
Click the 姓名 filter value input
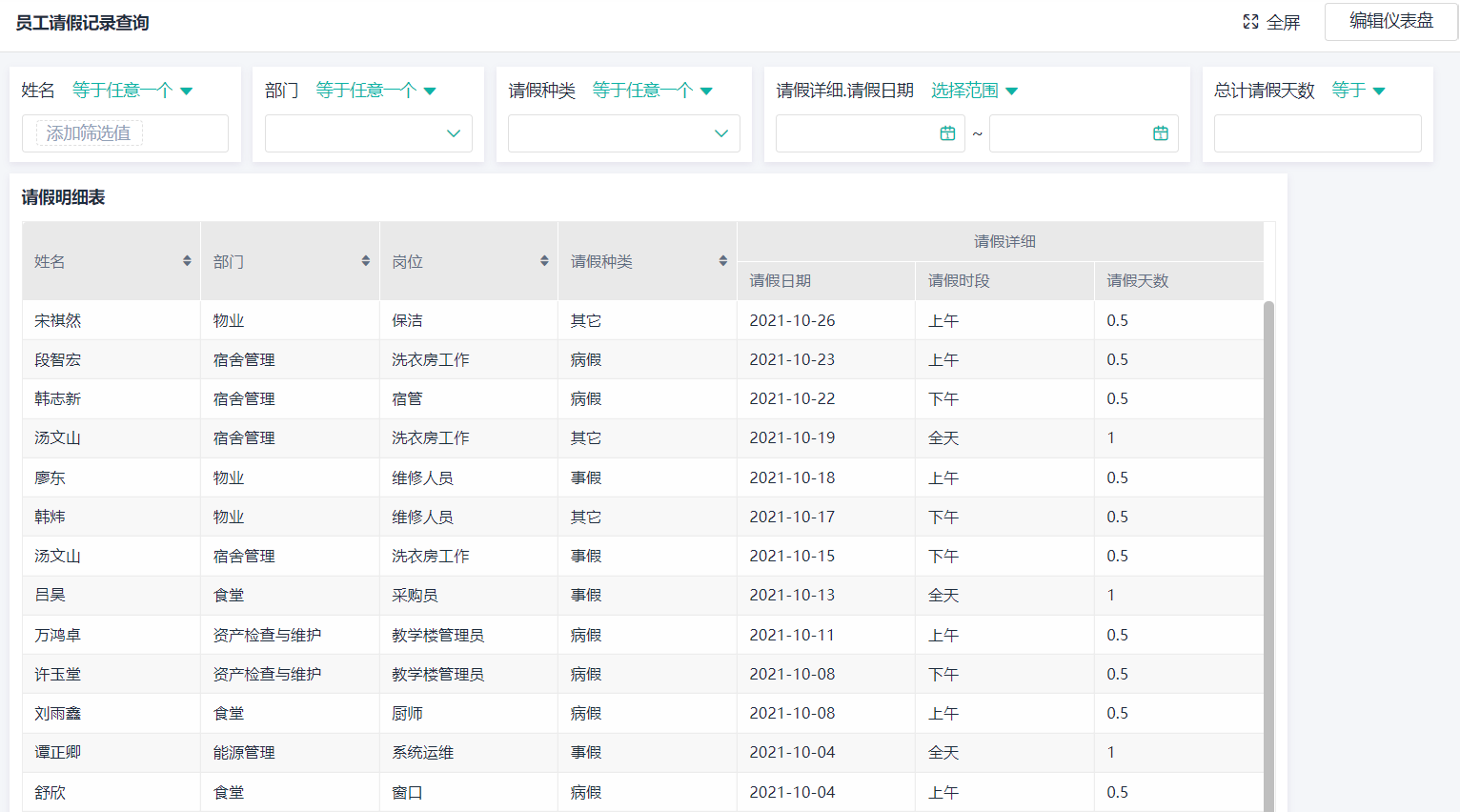125,133
